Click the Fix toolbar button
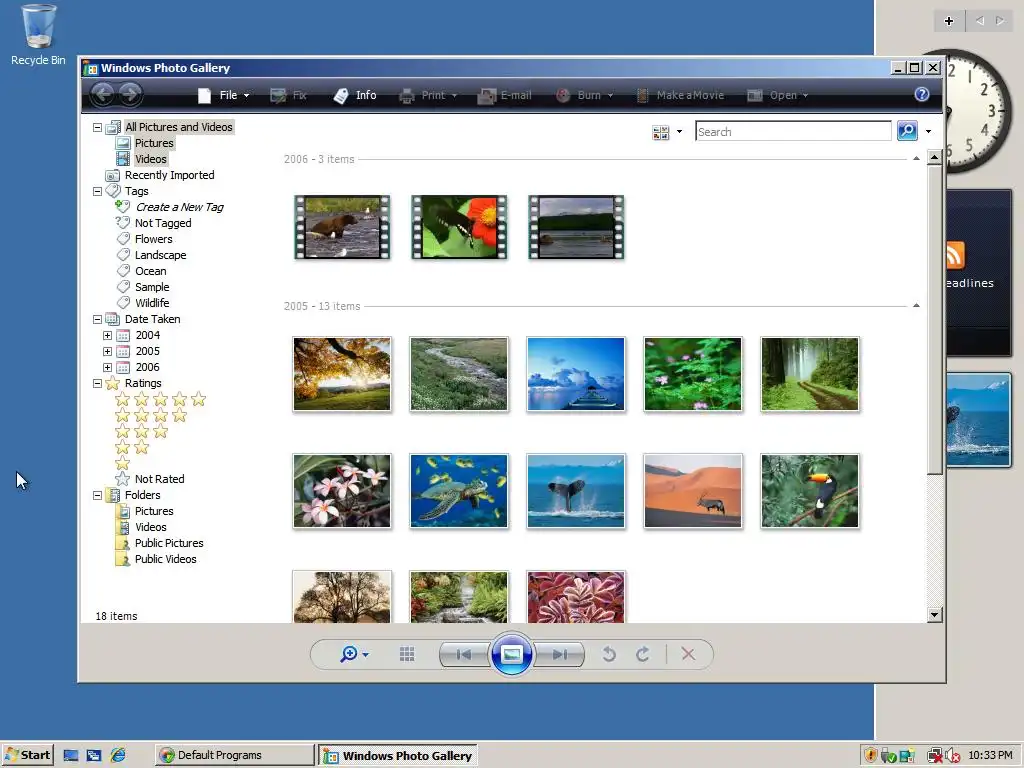The width and height of the screenshot is (1024, 768). pyautogui.click(x=288, y=95)
